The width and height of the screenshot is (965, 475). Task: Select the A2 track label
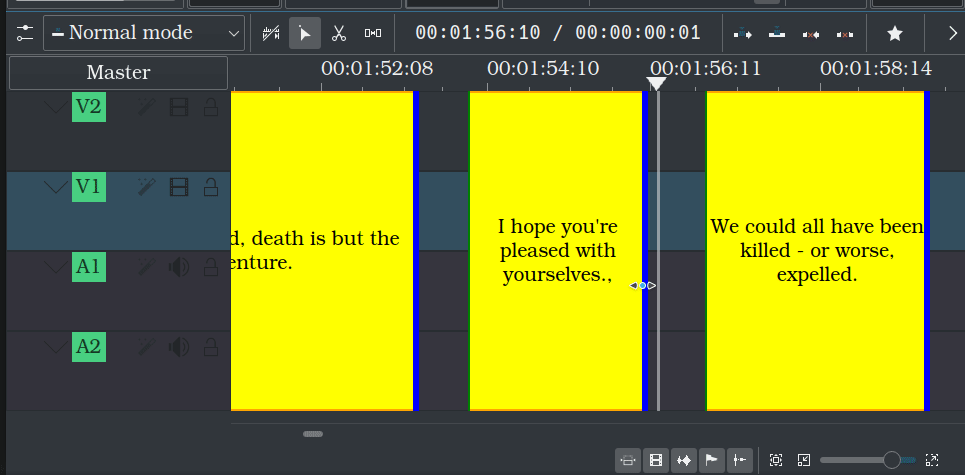[x=89, y=346]
